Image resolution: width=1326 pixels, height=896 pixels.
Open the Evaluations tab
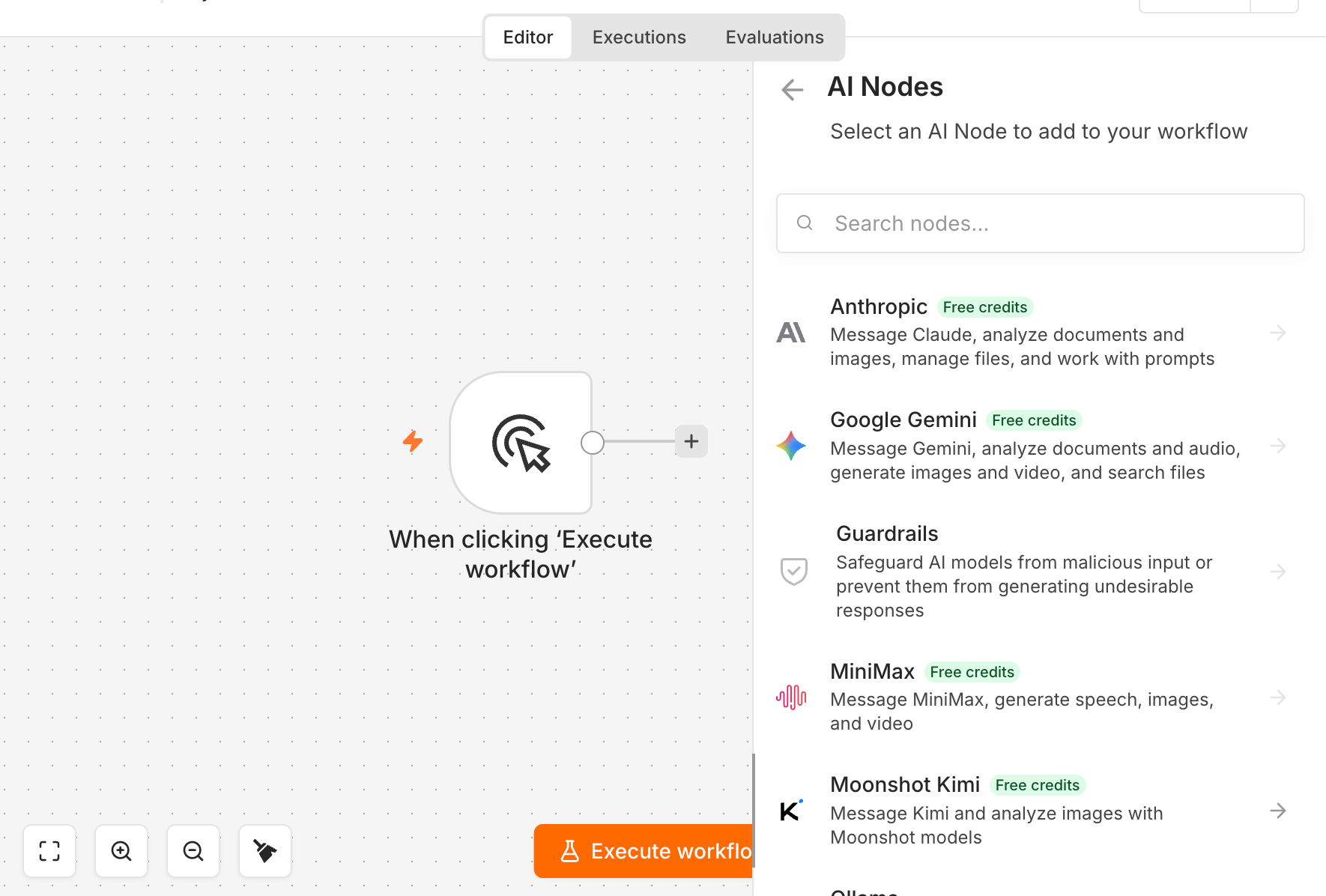[x=775, y=37]
